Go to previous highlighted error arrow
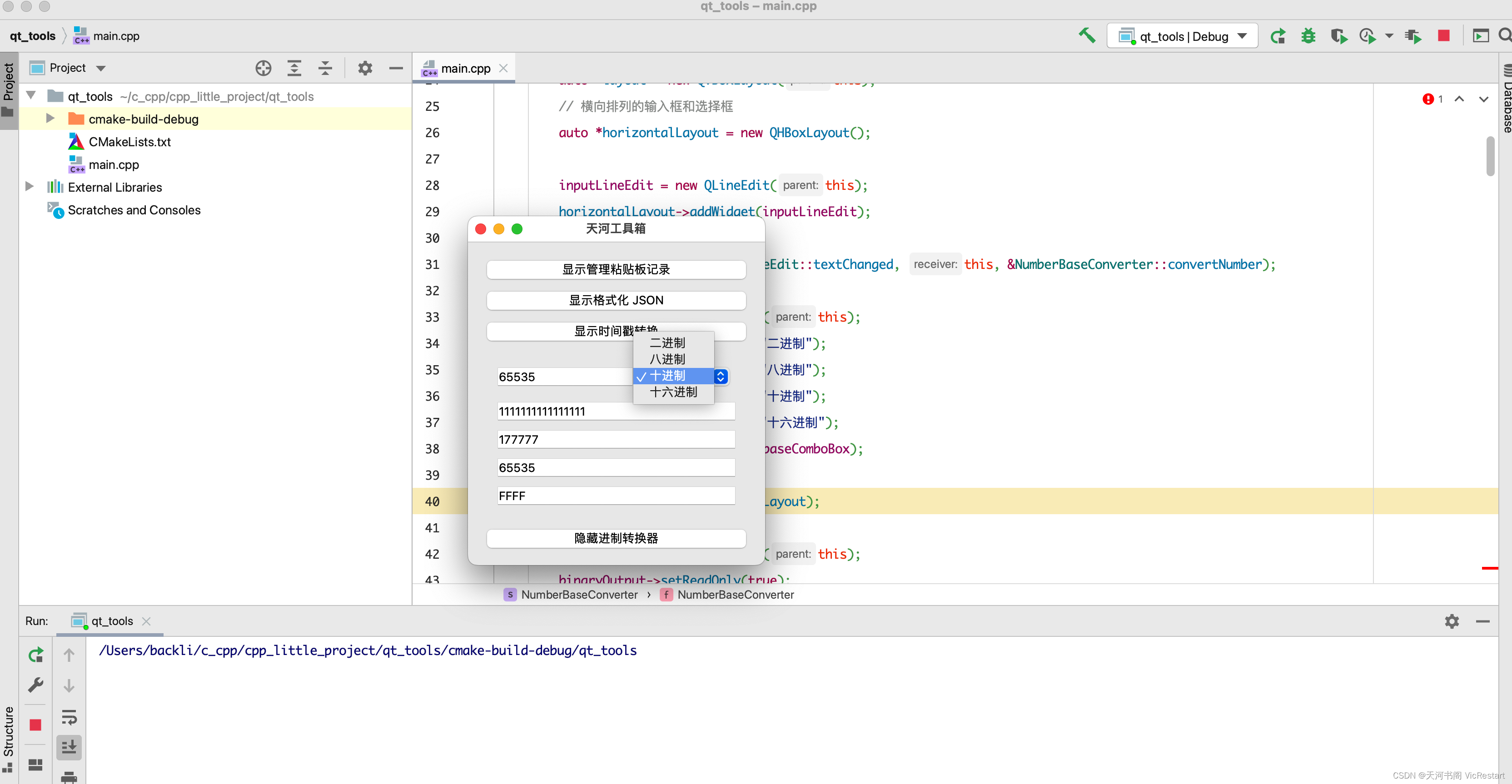This screenshot has width=1512, height=784. [1459, 99]
